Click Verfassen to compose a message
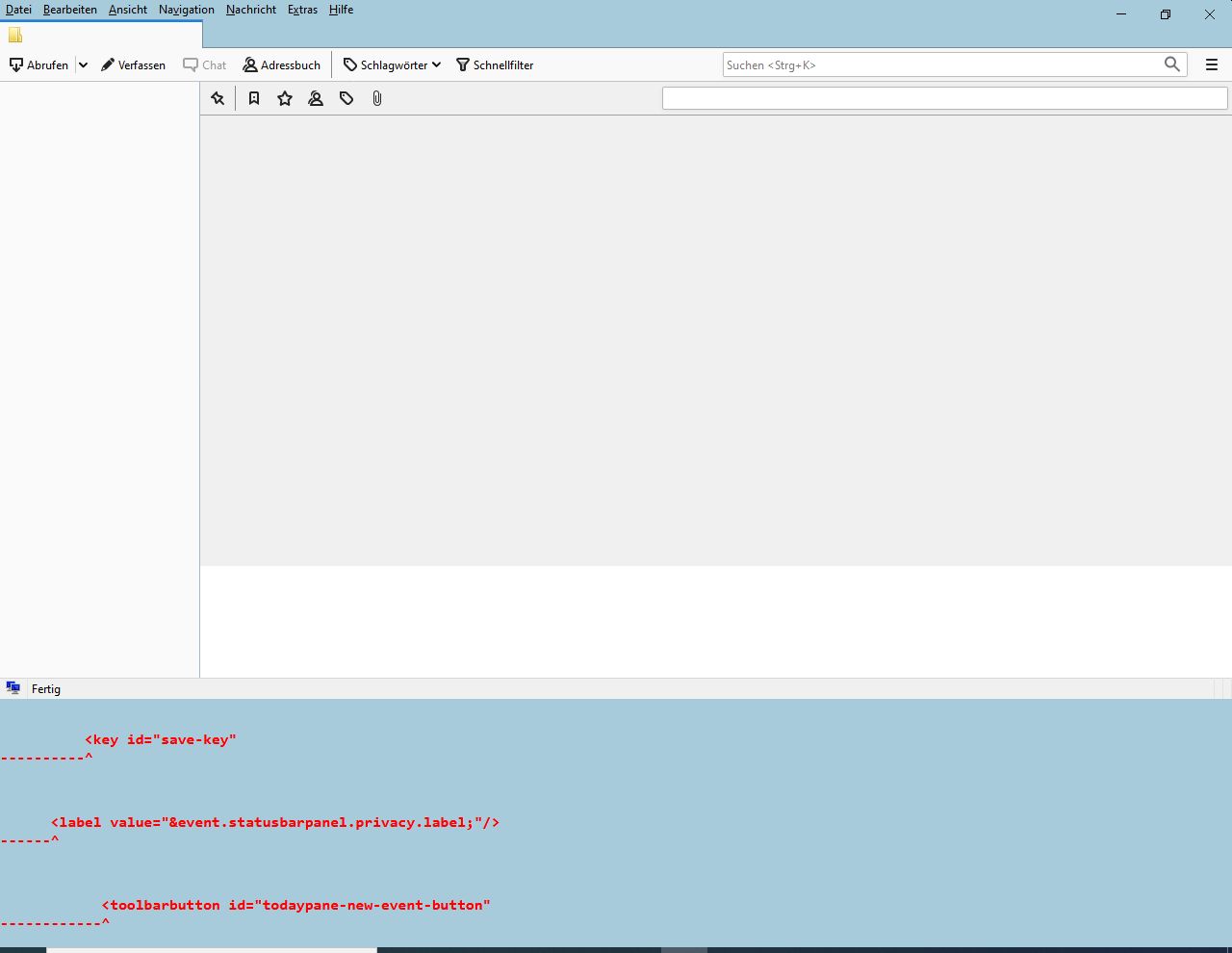 134,64
